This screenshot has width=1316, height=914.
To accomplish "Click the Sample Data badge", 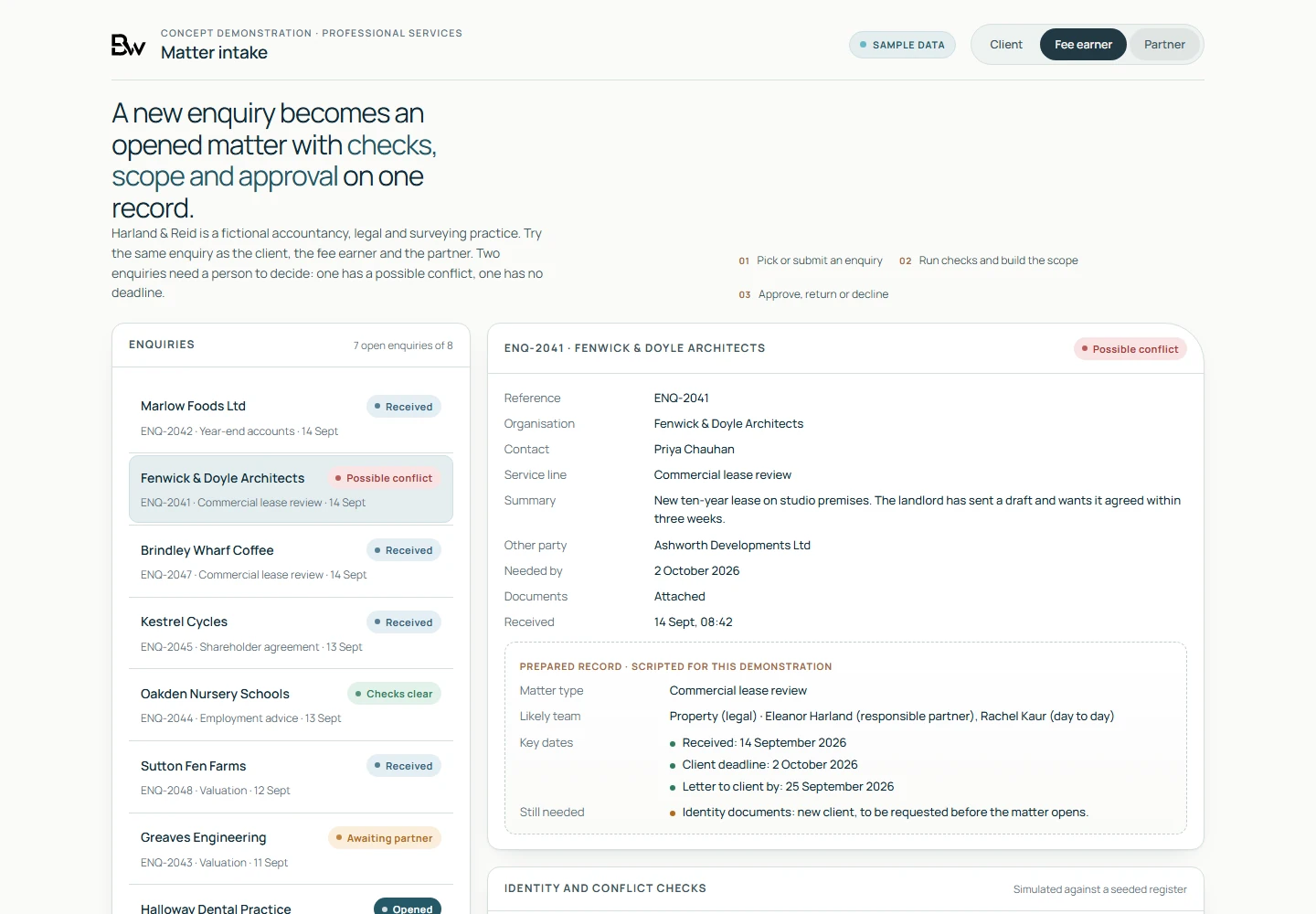I will pyautogui.click(x=903, y=45).
